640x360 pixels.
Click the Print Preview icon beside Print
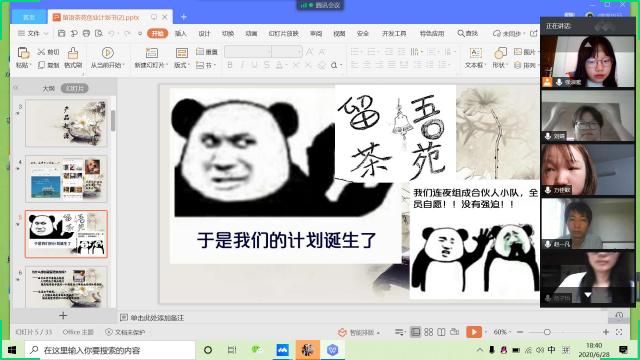click(x=99, y=33)
